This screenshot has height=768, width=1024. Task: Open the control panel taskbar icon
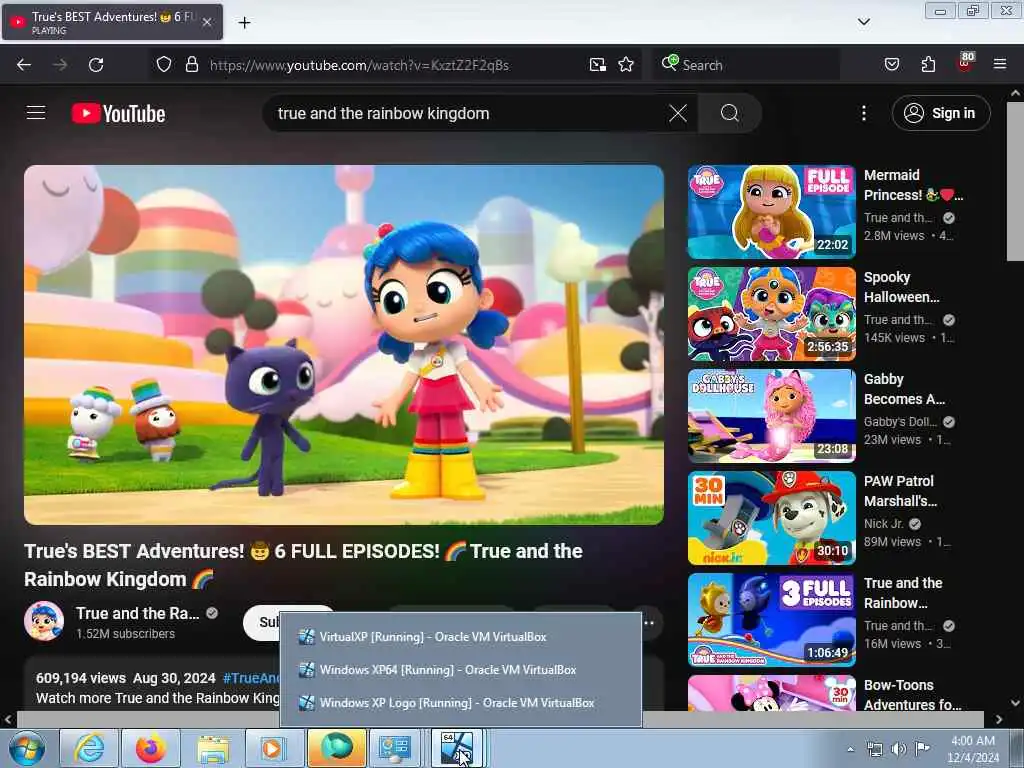point(396,748)
